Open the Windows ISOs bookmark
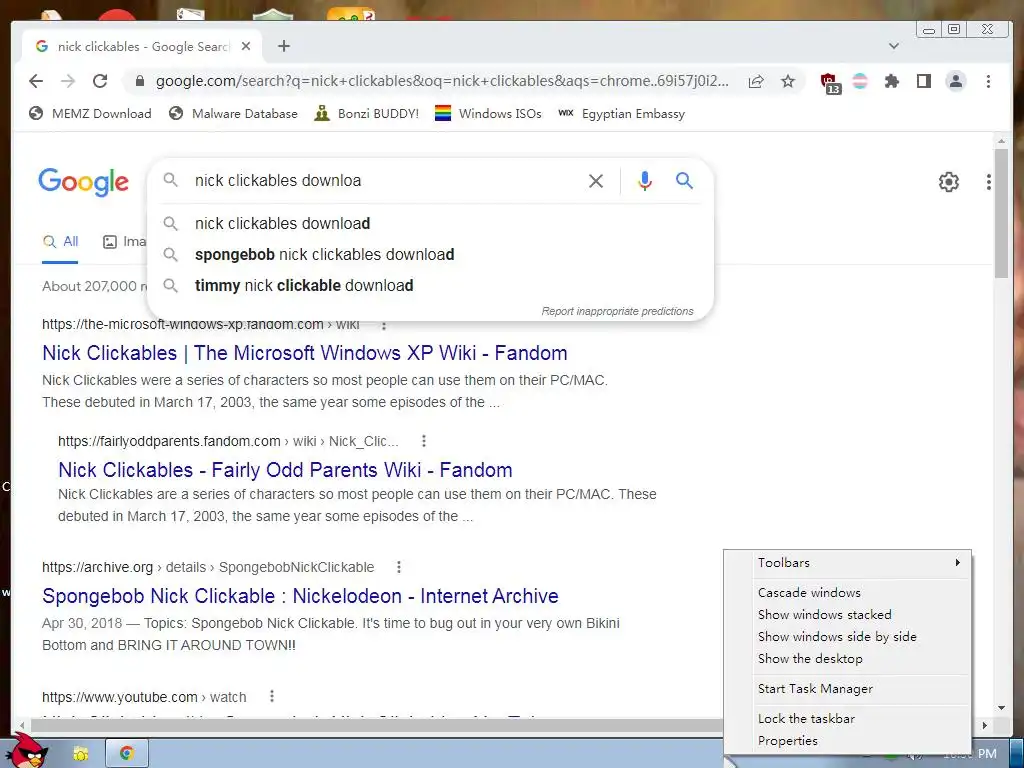This screenshot has height=768, width=1024. [x=488, y=114]
